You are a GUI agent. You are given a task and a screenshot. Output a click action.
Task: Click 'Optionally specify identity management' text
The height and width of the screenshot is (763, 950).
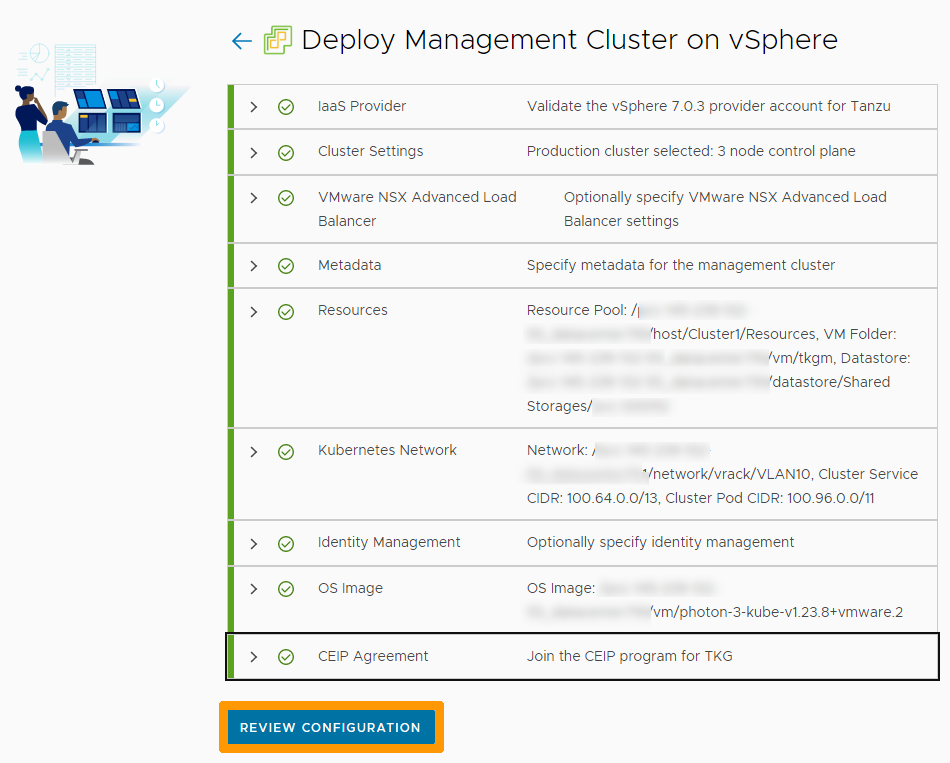click(x=660, y=542)
